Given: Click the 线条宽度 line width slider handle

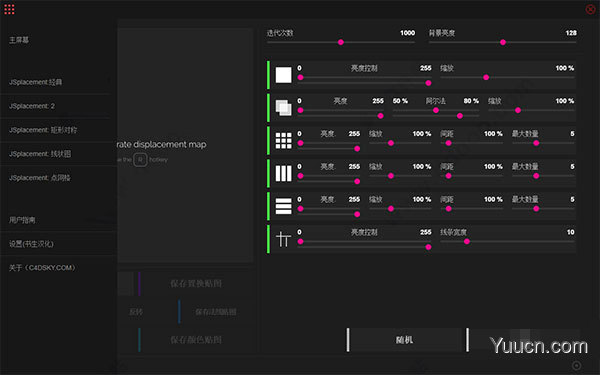Looking at the screenshot, I should point(467,241).
